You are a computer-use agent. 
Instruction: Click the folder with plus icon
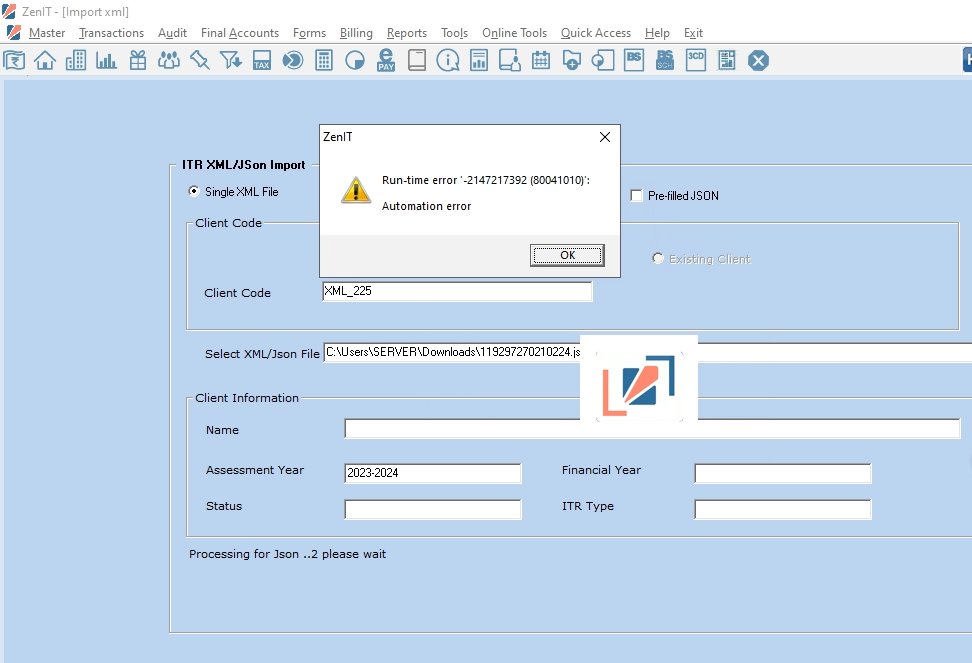[572, 60]
